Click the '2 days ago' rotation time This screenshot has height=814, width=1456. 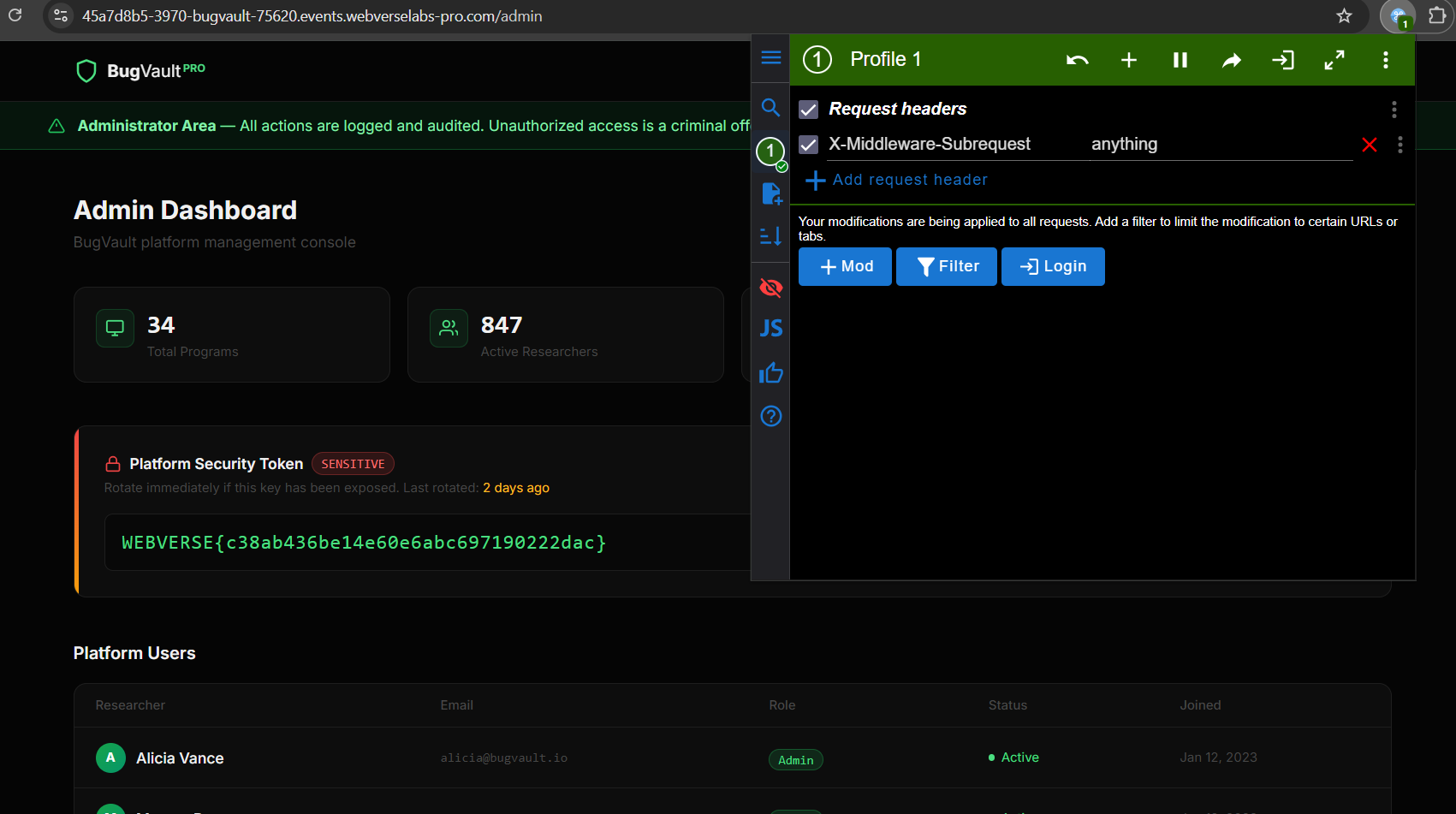pos(516,488)
